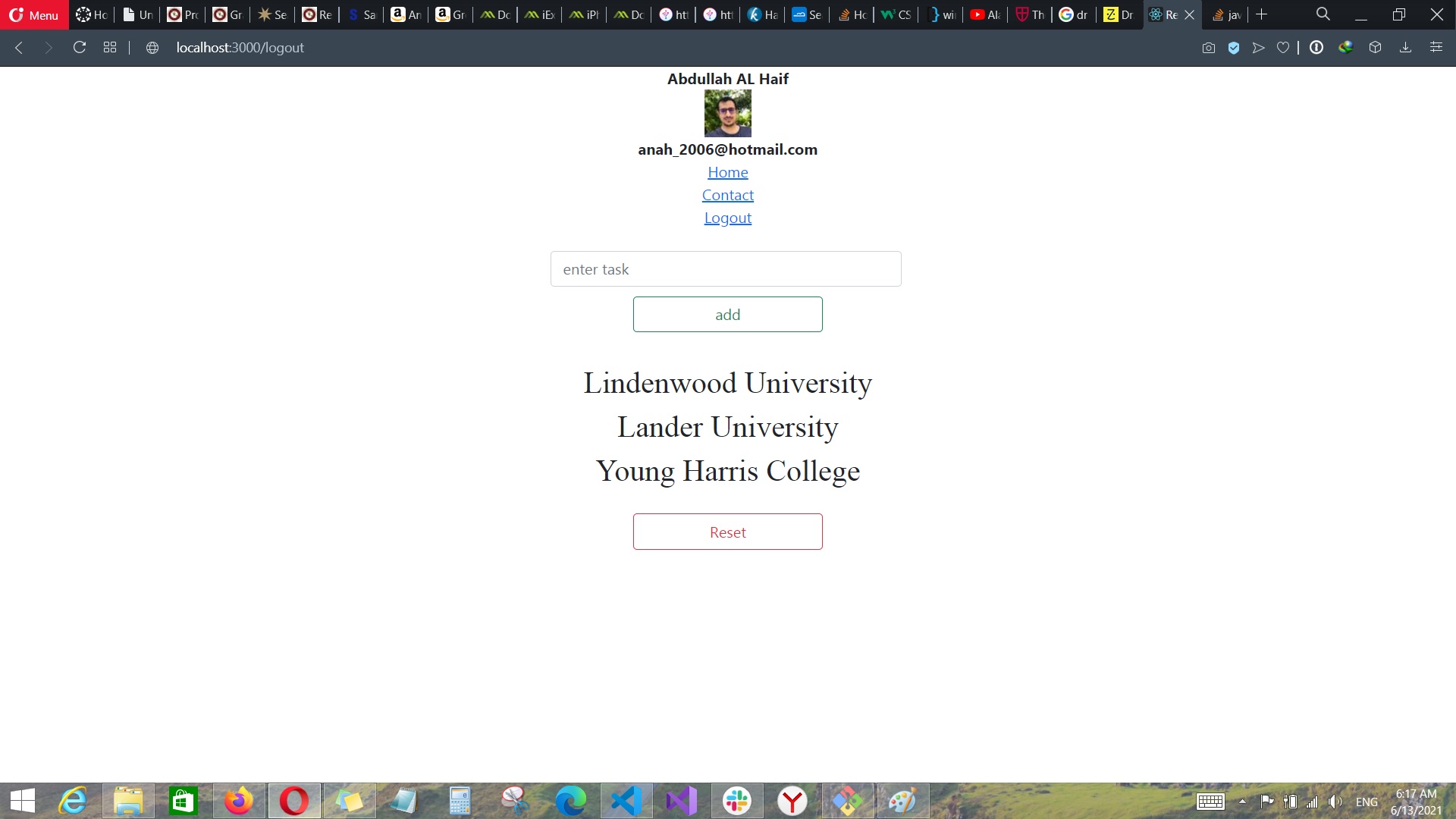Open the 1Password extension

pos(1316,48)
